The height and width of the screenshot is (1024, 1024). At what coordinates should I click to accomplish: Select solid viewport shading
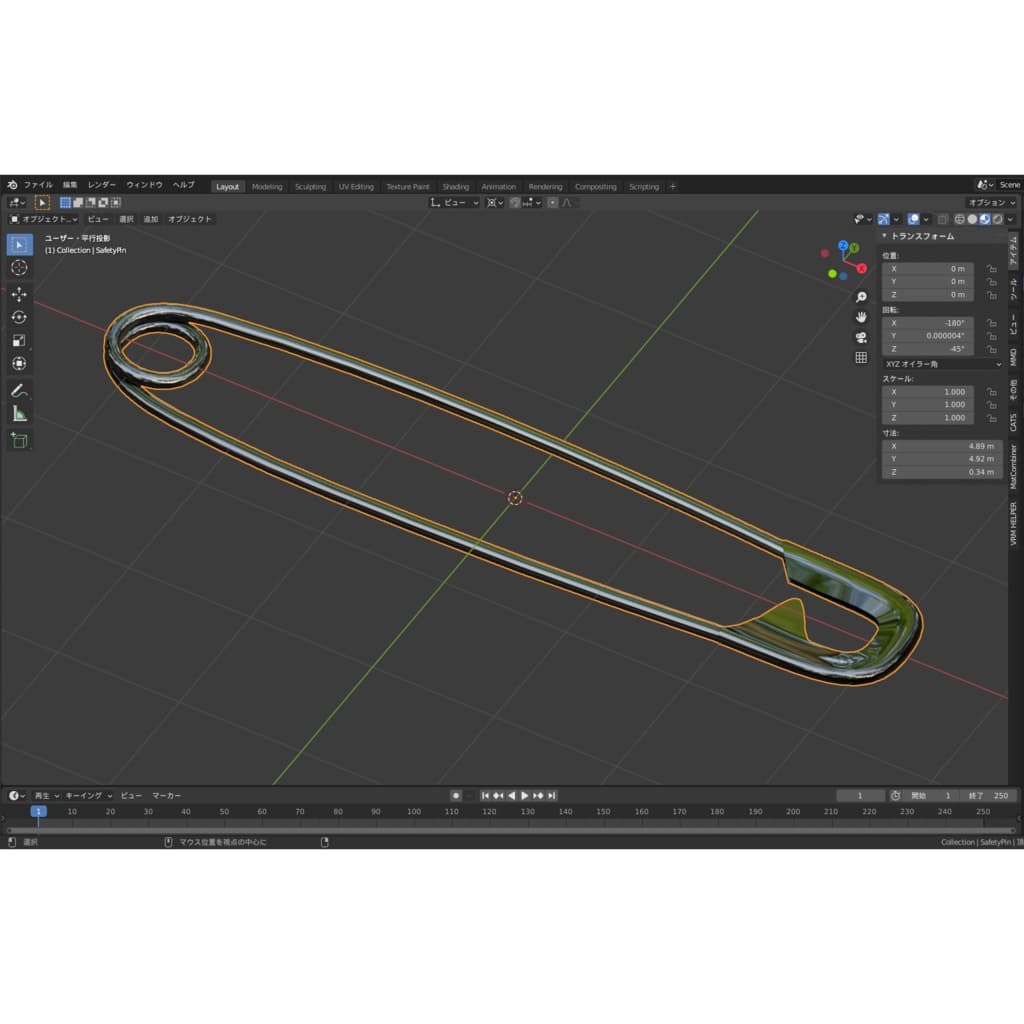click(972, 219)
